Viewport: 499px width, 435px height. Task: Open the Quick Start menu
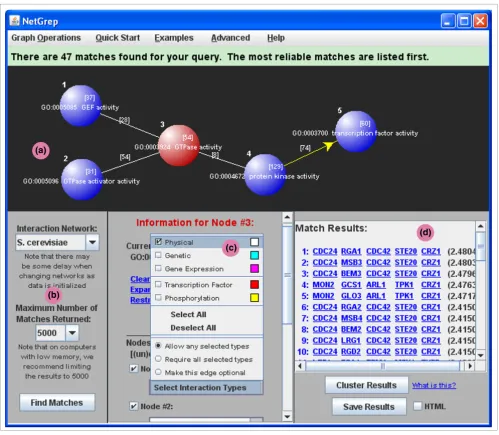(x=118, y=38)
